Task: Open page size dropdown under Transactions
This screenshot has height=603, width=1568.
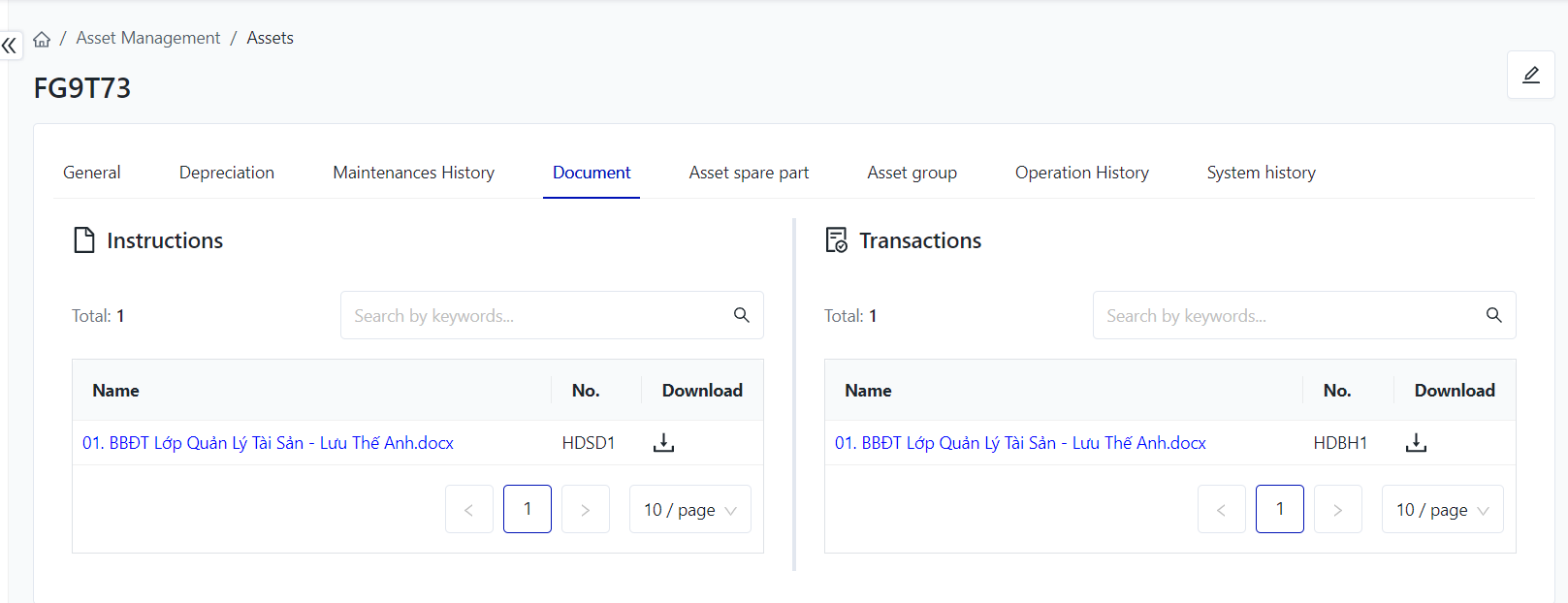Action: (1442, 510)
